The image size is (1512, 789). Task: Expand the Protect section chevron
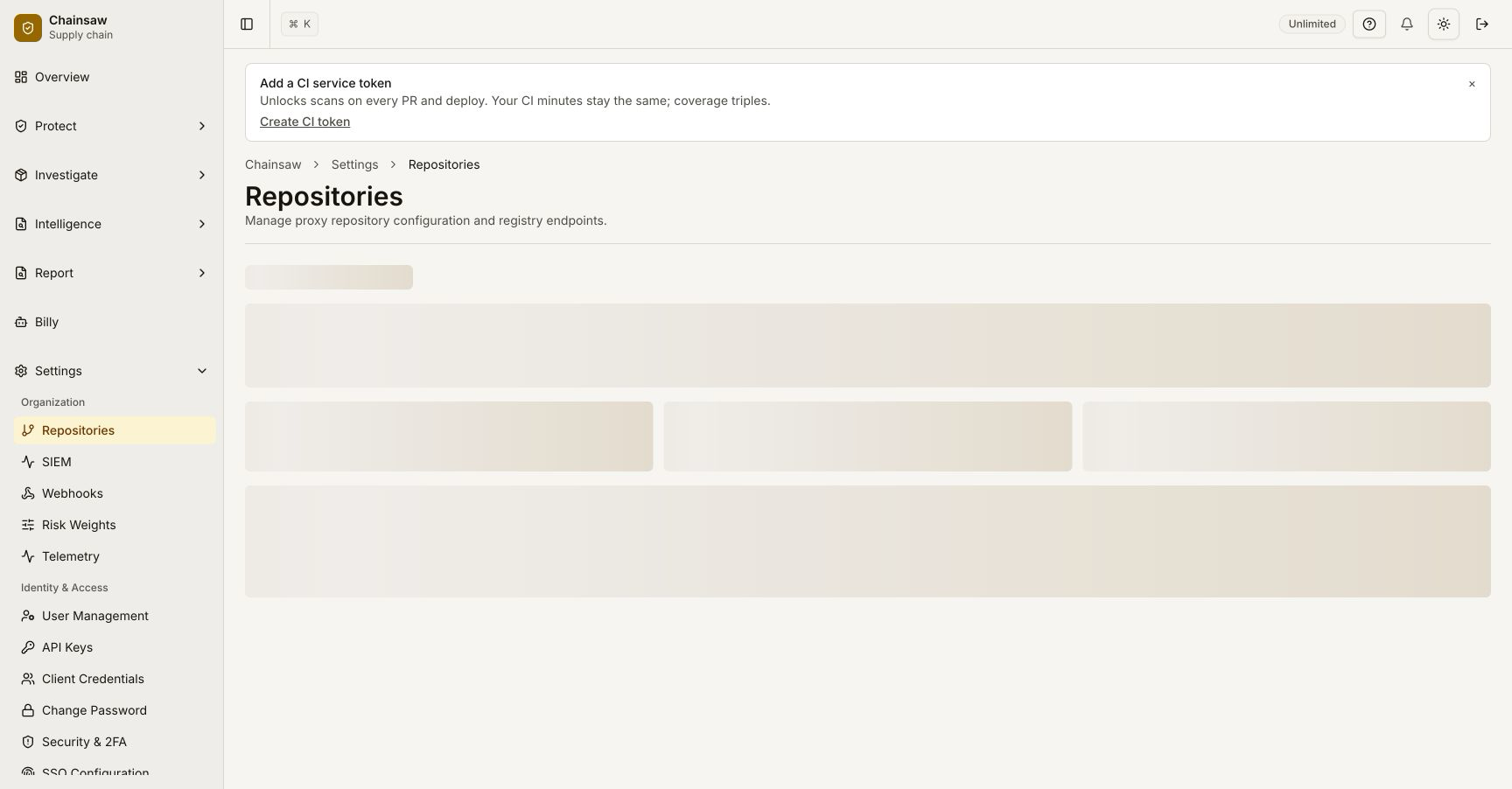(x=202, y=126)
